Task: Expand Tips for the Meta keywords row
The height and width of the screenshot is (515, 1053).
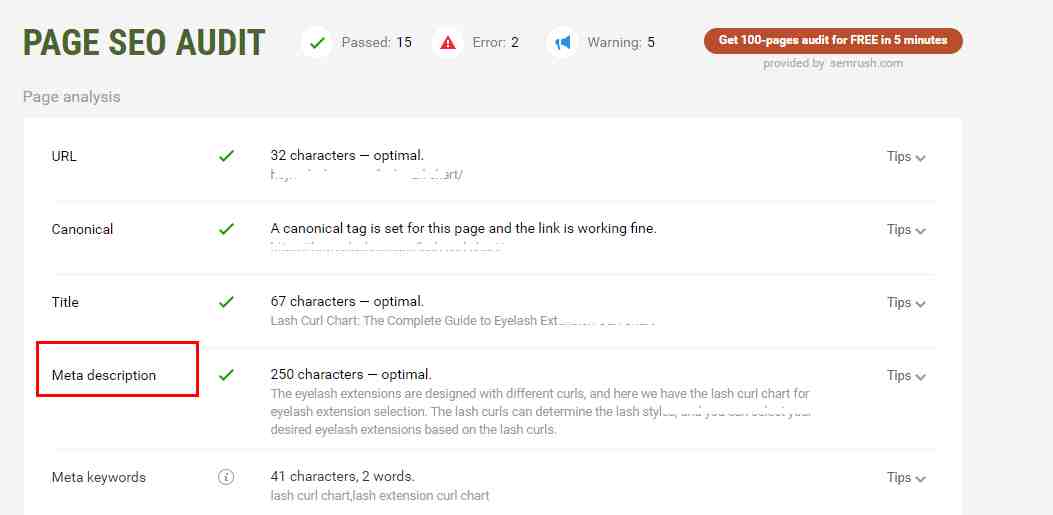Action: click(x=906, y=478)
